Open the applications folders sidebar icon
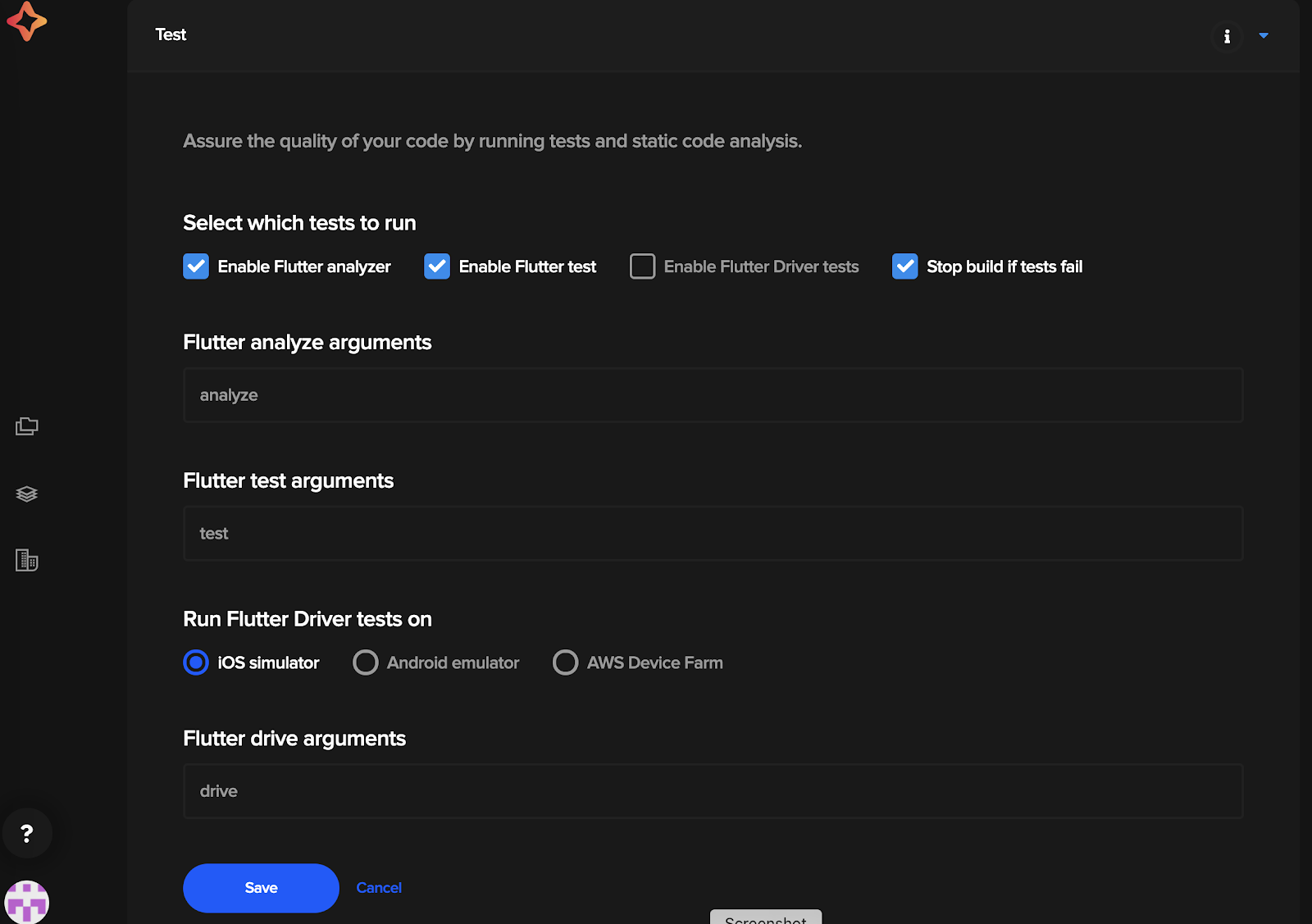The image size is (1312, 924). pyautogui.click(x=27, y=426)
